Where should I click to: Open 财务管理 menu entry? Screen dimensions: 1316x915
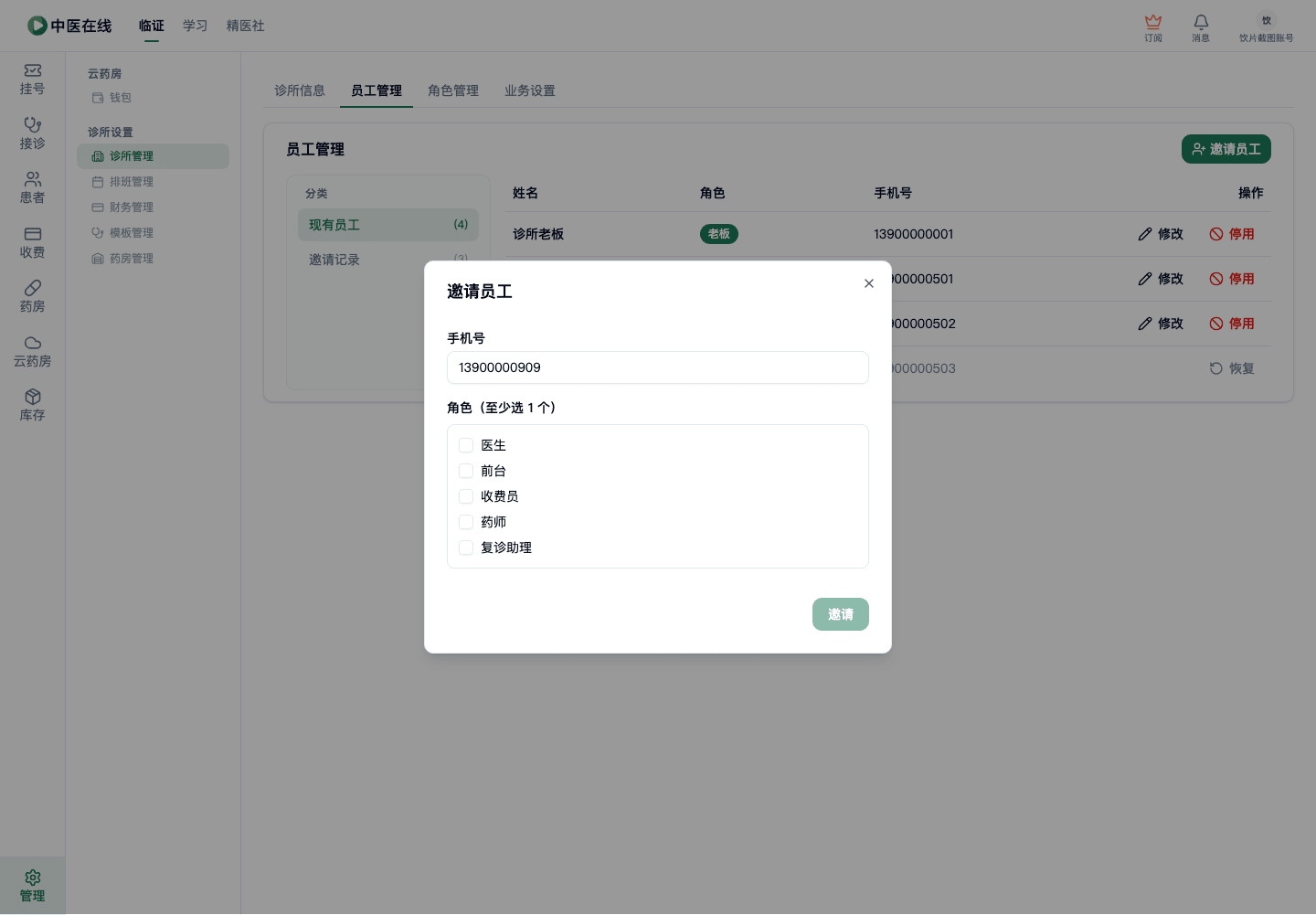(153, 207)
